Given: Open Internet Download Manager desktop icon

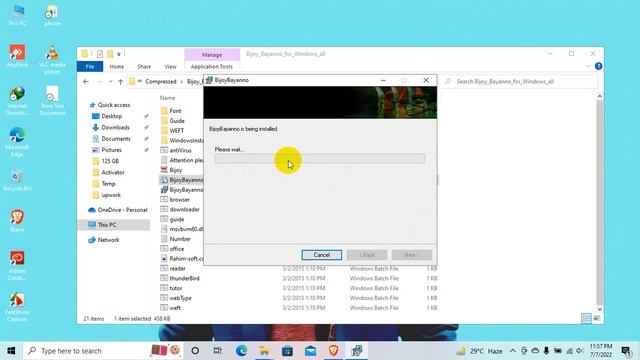Looking at the screenshot, I should coord(17,100).
